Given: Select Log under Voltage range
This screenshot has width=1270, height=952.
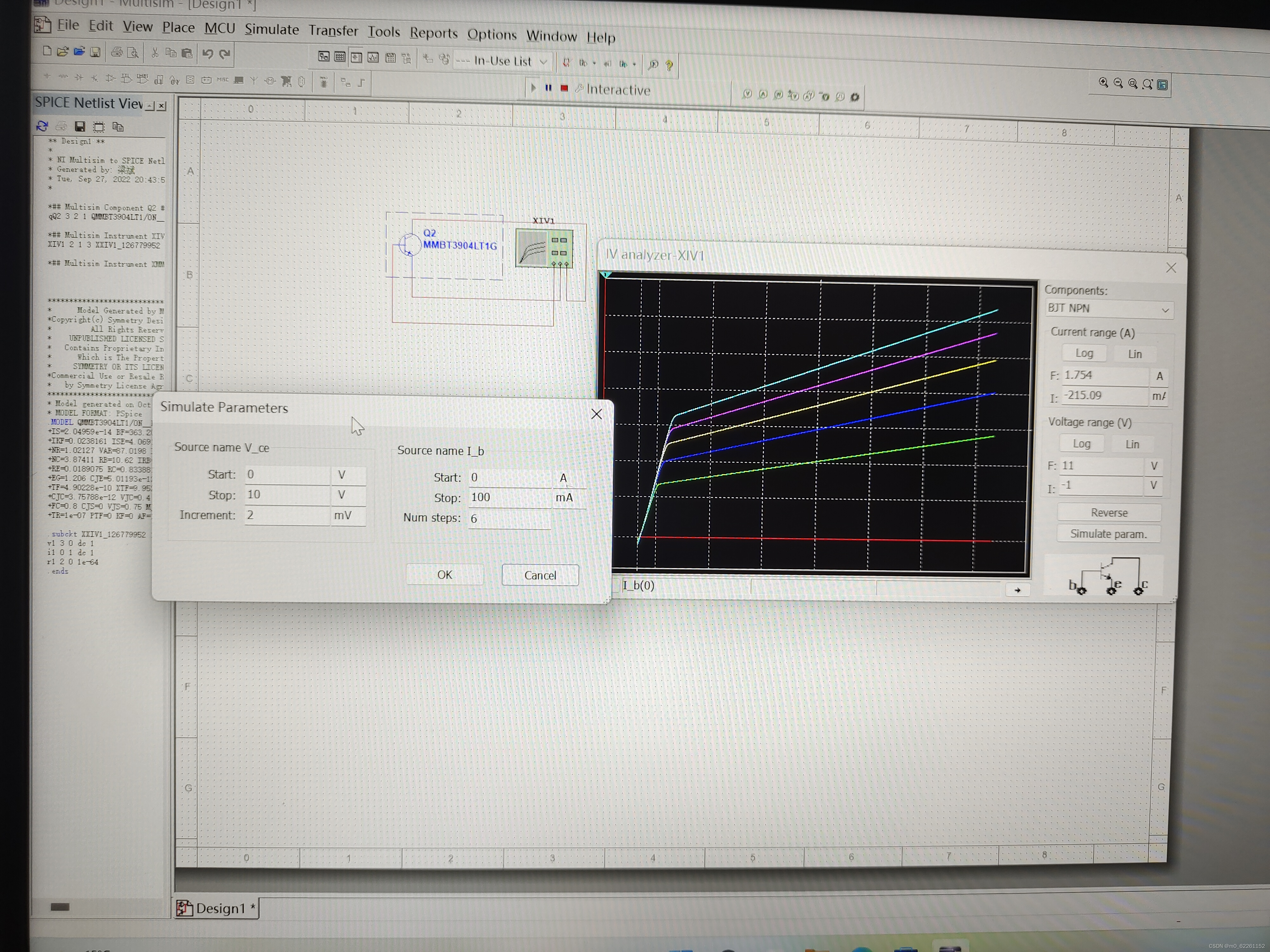Looking at the screenshot, I should 1082,444.
